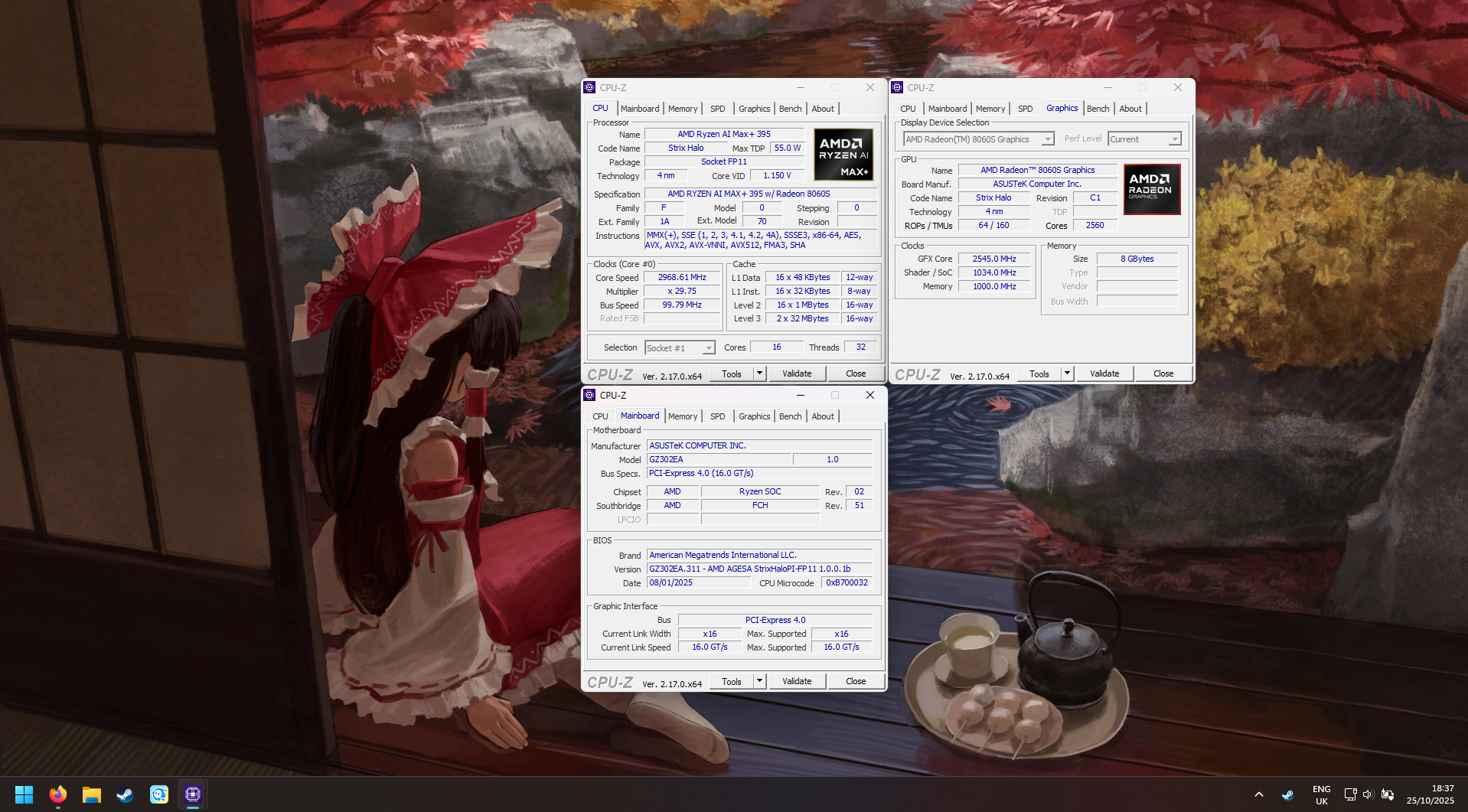
Task: Launch Steam from the taskbar
Action: (x=125, y=794)
